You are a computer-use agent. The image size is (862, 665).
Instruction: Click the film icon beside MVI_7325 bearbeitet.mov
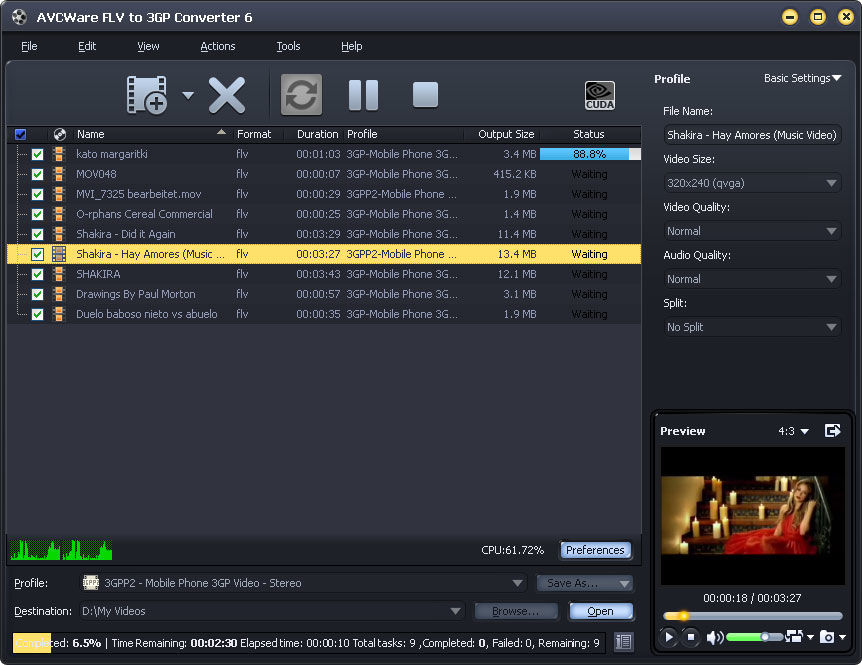pos(59,194)
